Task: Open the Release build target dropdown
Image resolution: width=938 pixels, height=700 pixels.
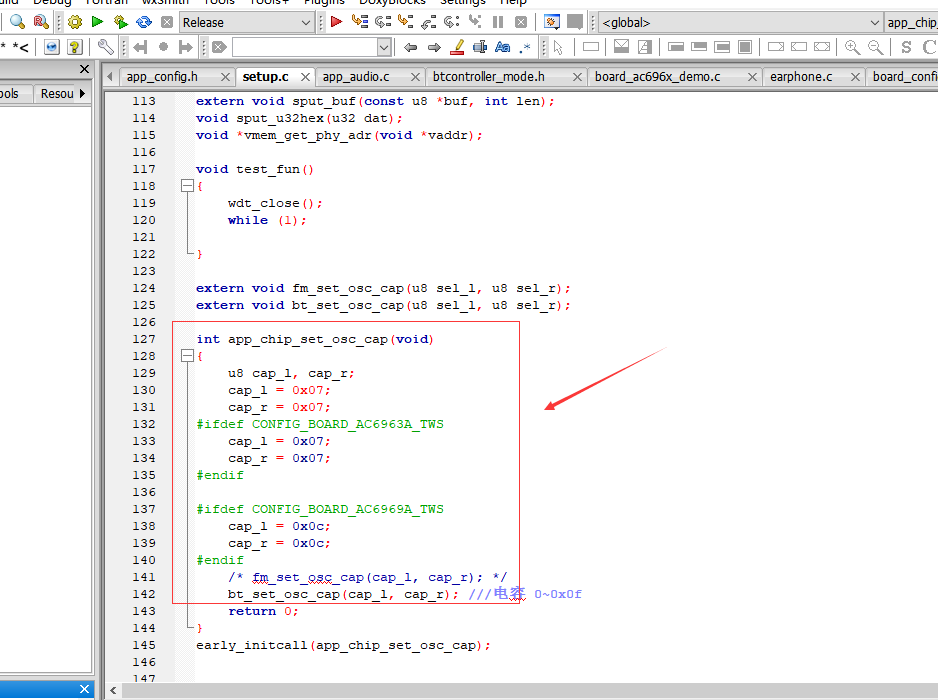Action: tap(246, 23)
